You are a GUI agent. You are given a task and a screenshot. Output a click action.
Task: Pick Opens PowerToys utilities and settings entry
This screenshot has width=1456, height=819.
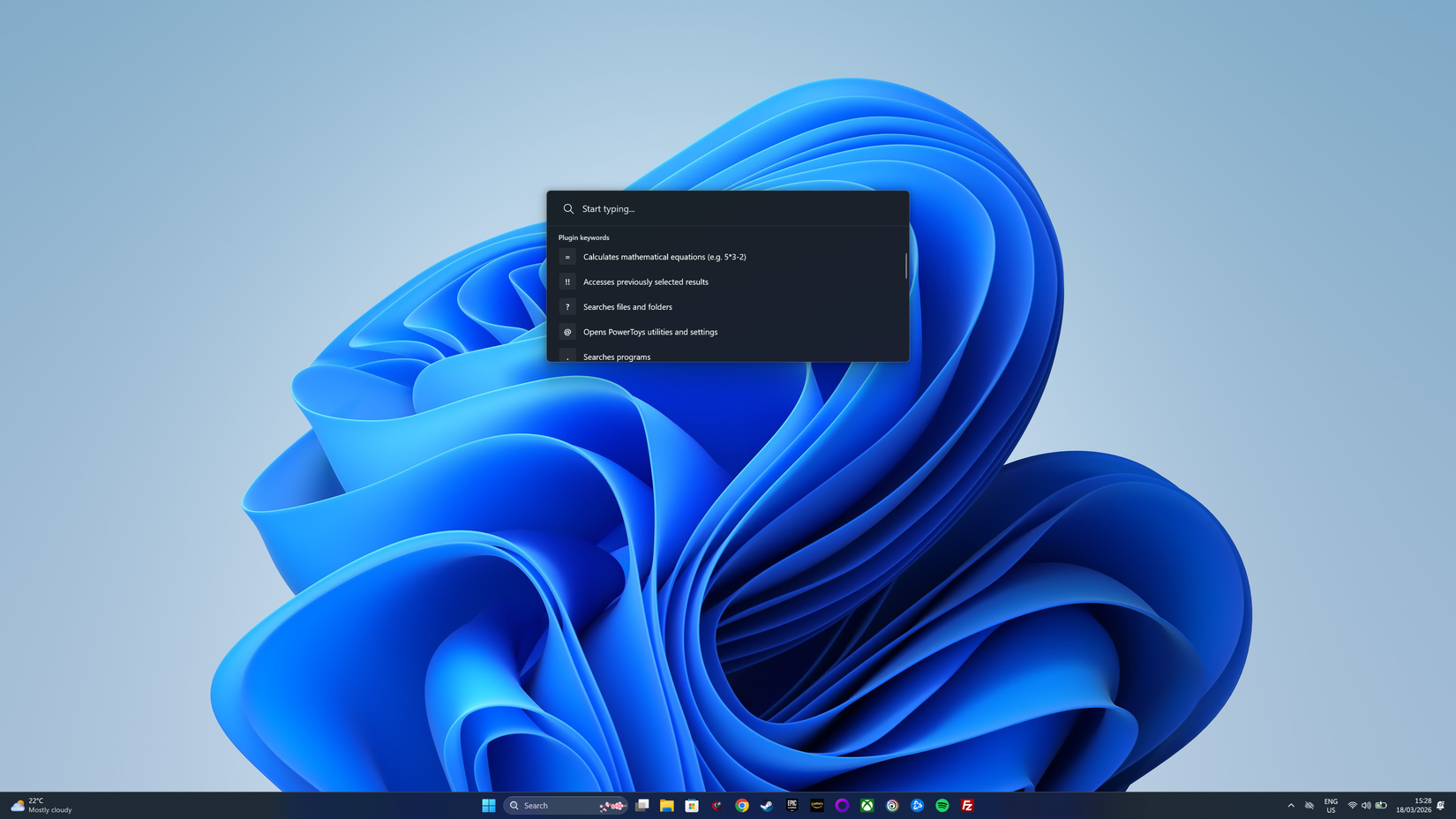(727, 332)
